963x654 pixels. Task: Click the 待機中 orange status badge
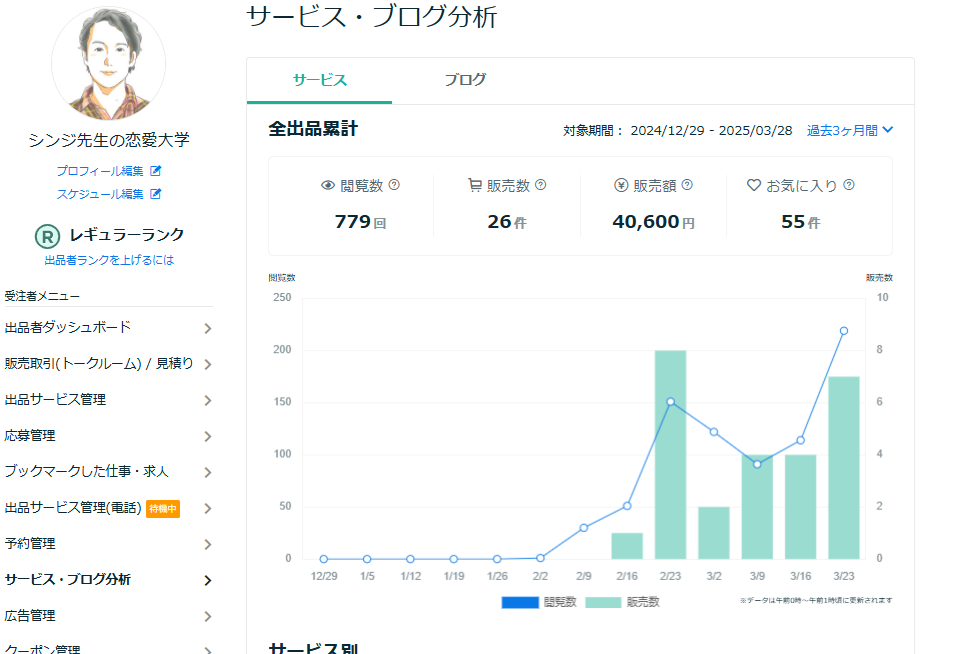(163, 508)
